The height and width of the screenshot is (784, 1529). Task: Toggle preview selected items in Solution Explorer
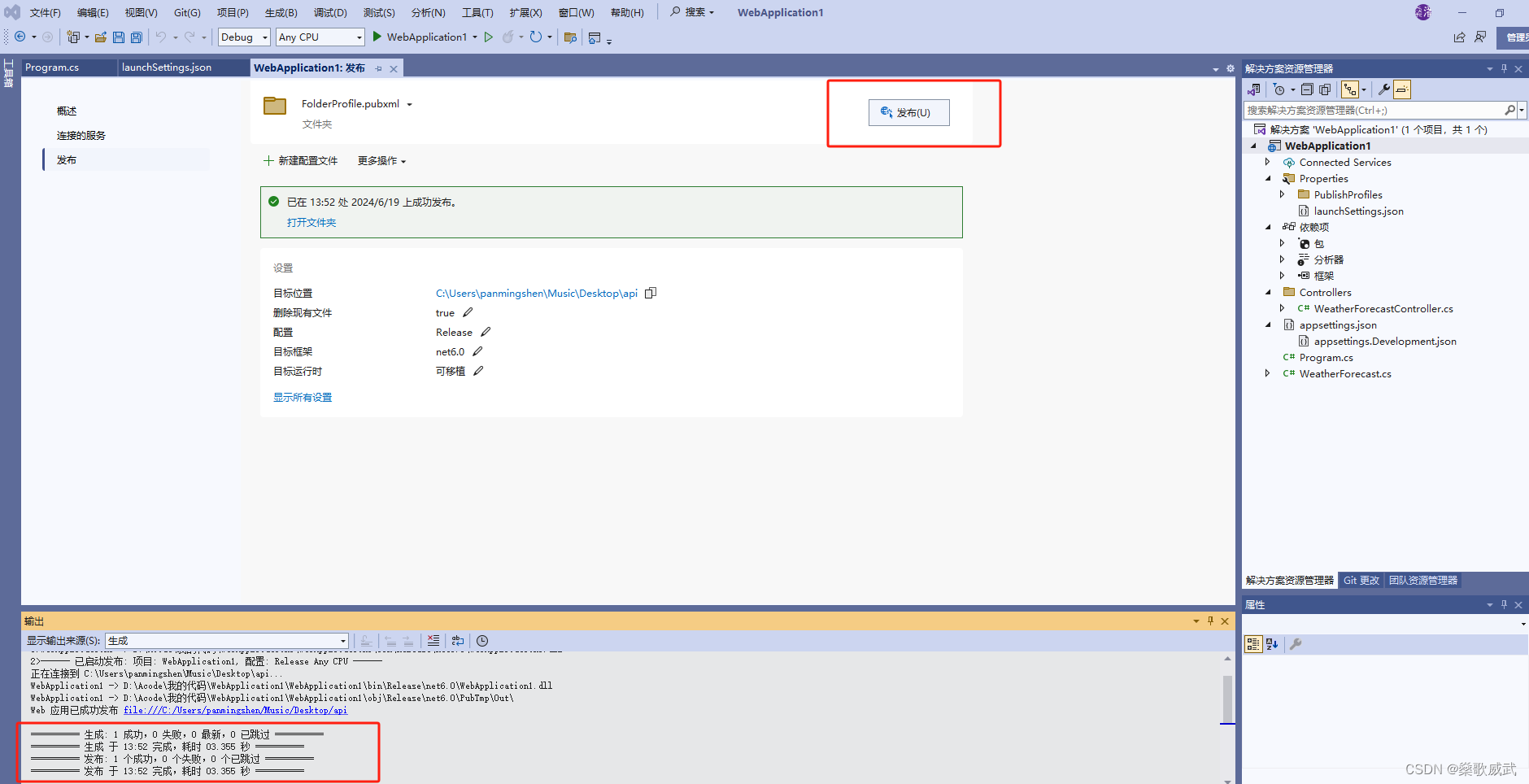coord(1402,89)
